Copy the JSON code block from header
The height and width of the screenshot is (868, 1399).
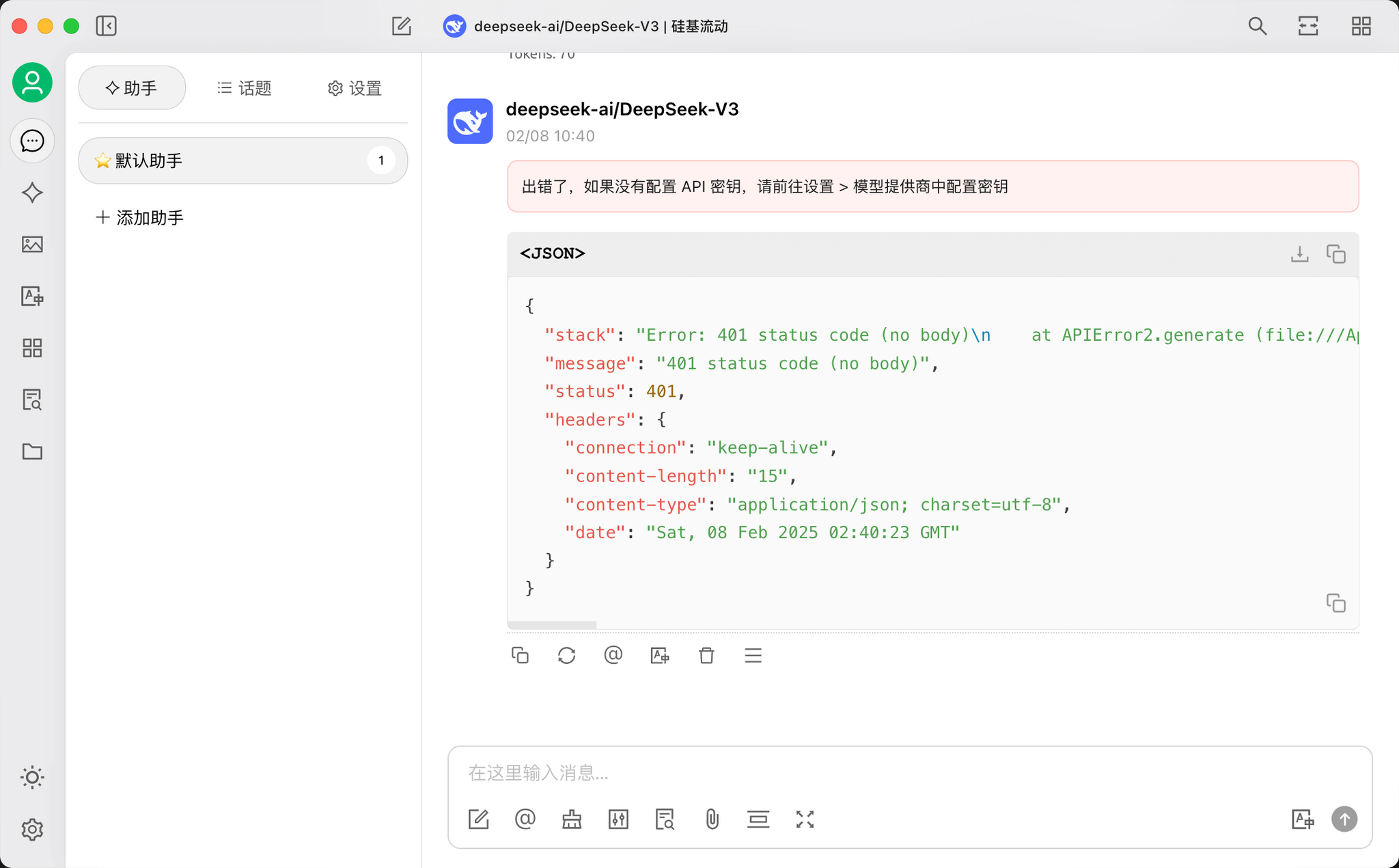pyautogui.click(x=1336, y=254)
